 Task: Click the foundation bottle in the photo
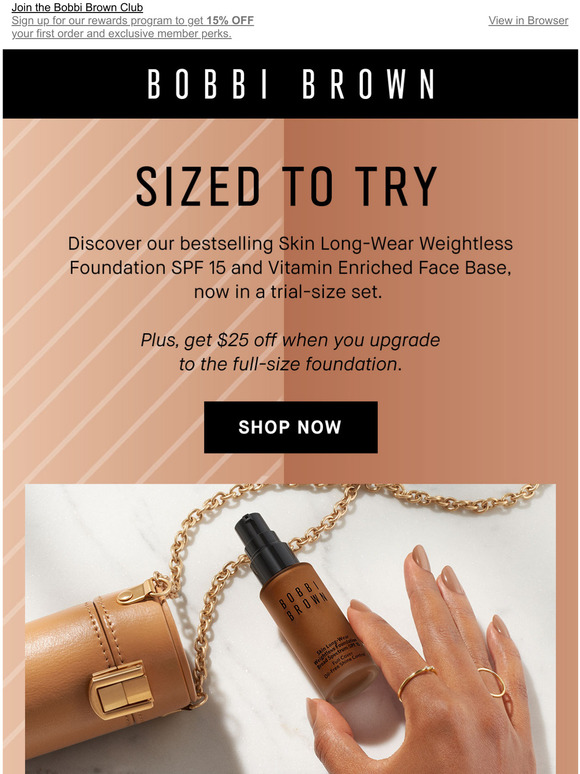tap(305, 607)
